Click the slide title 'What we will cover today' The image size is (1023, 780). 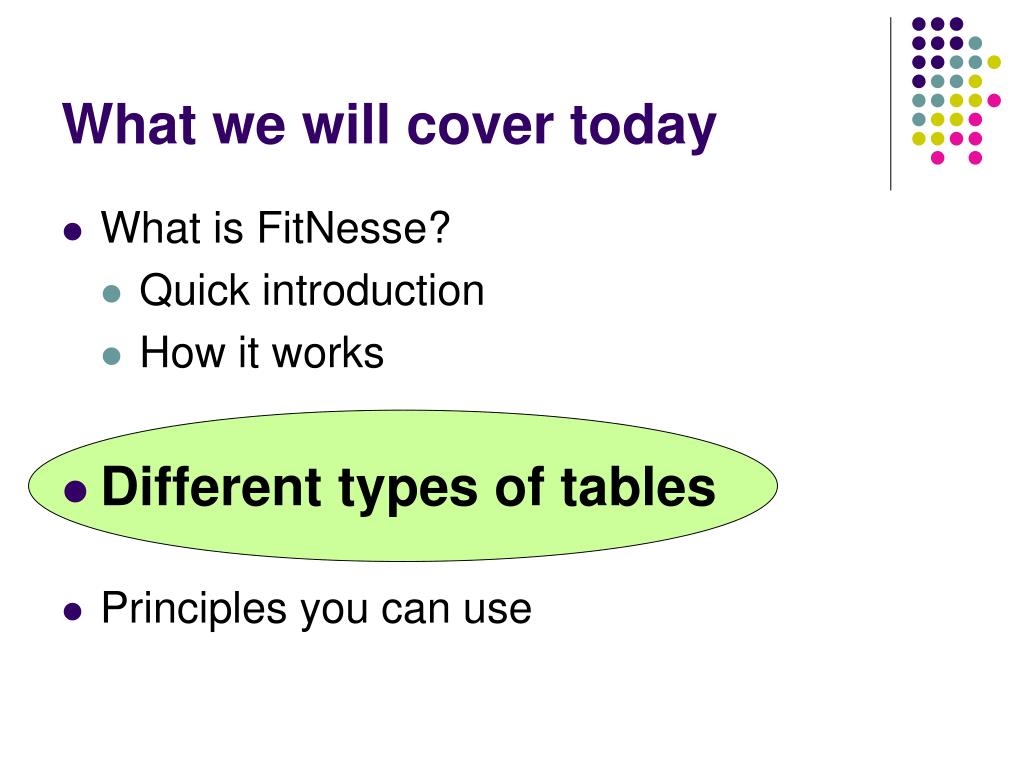[389, 125]
